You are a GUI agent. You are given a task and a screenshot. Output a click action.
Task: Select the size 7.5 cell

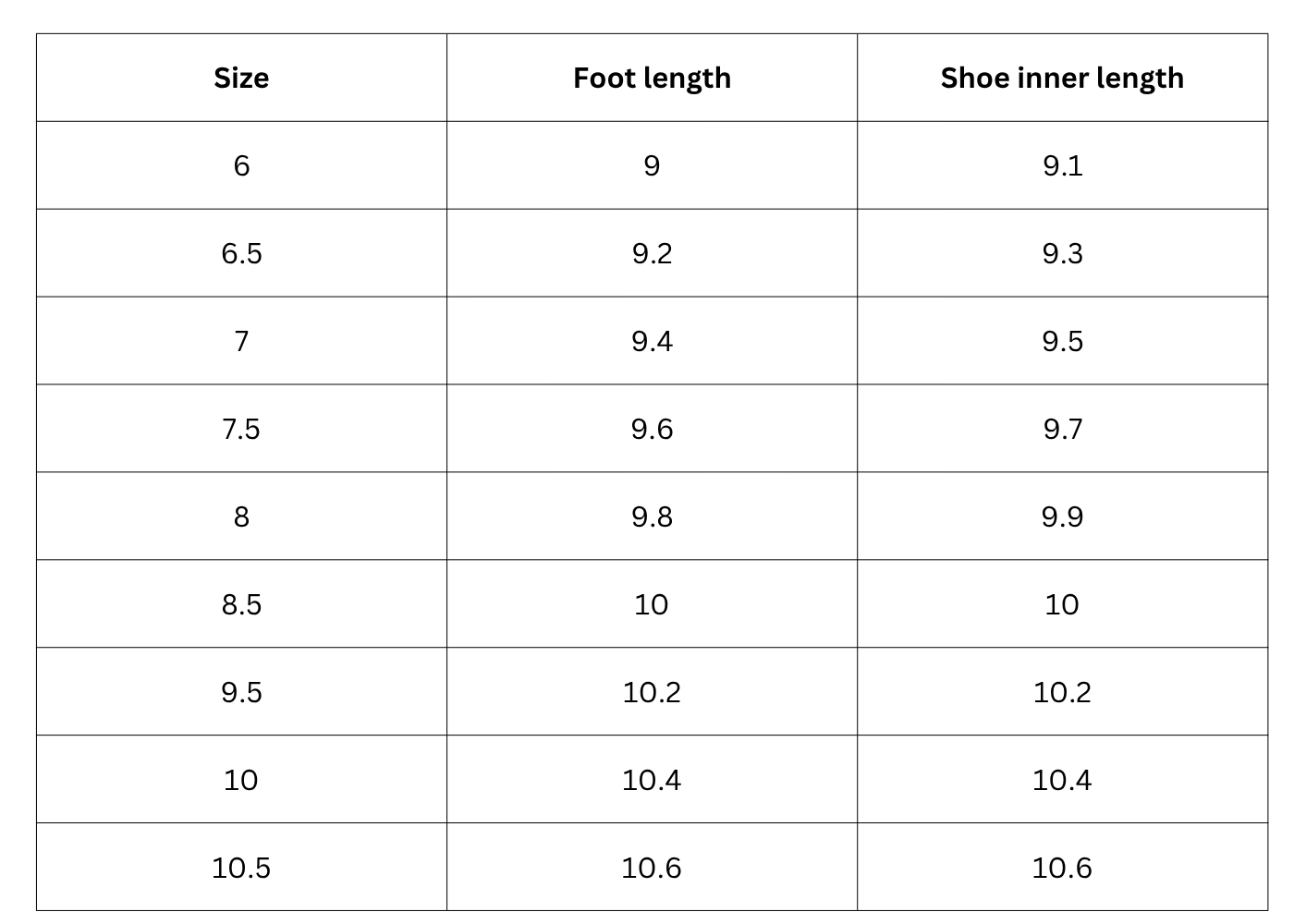[241, 429]
